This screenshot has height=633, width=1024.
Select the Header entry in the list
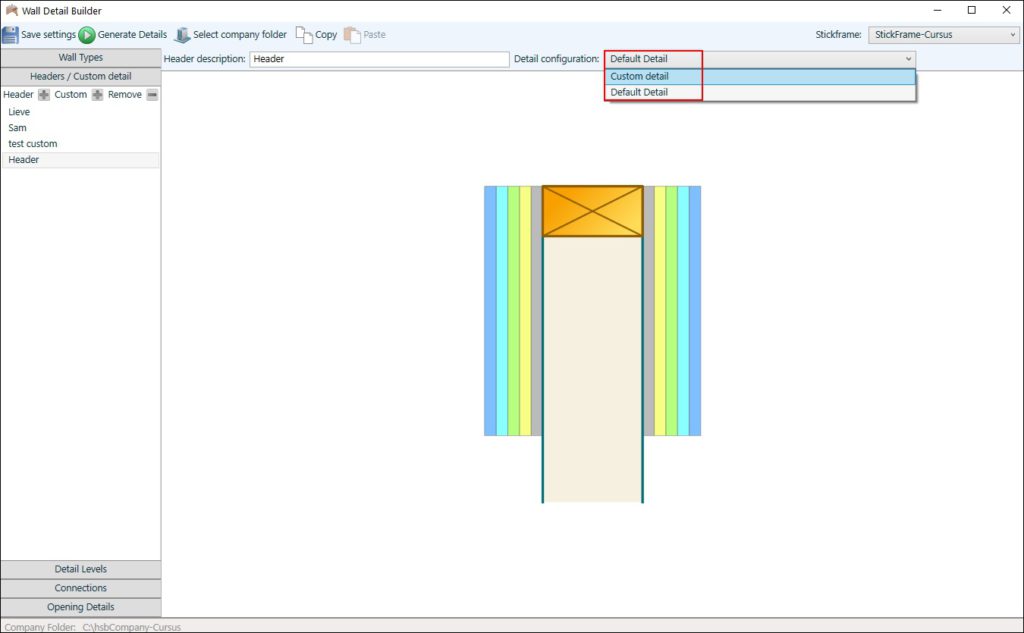tap(81, 159)
